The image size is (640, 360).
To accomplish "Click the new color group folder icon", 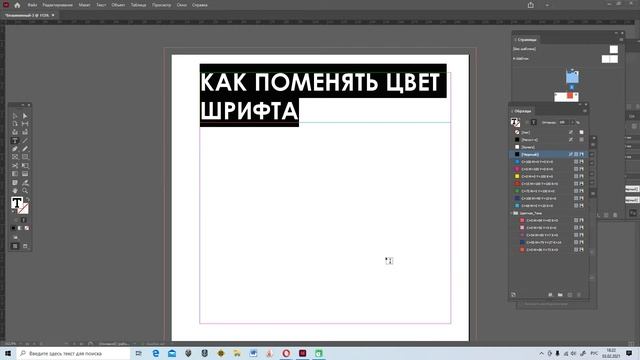I will [x=560, y=295].
